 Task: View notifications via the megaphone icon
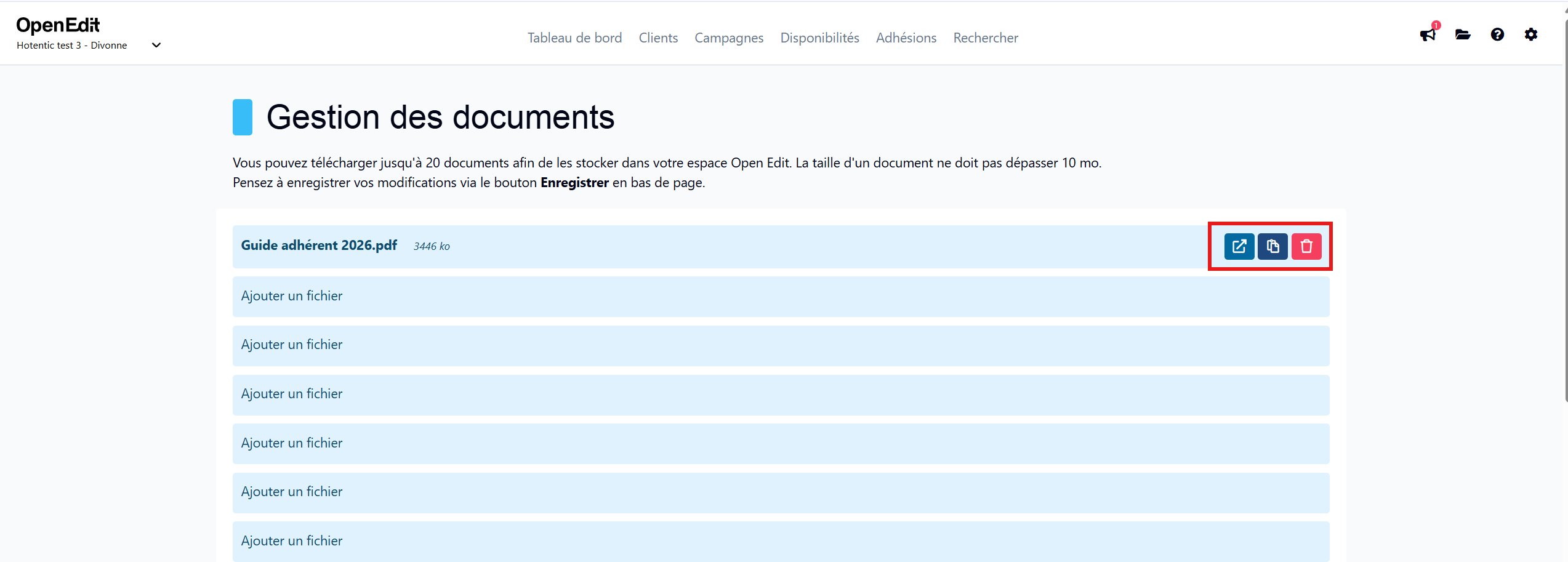pyautogui.click(x=1427, y=35)
